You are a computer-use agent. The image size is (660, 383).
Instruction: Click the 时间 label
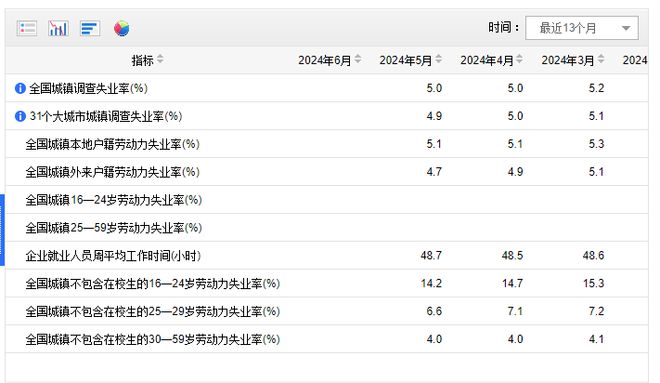pyautogui.click(x=503, y=28)
